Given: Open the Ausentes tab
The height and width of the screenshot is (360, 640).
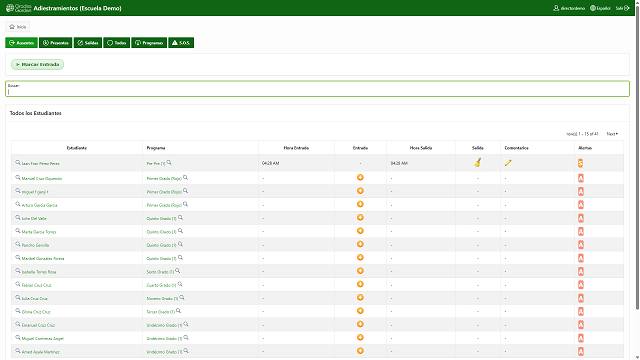Looking at the screenshot, I should tap(21, 43).
